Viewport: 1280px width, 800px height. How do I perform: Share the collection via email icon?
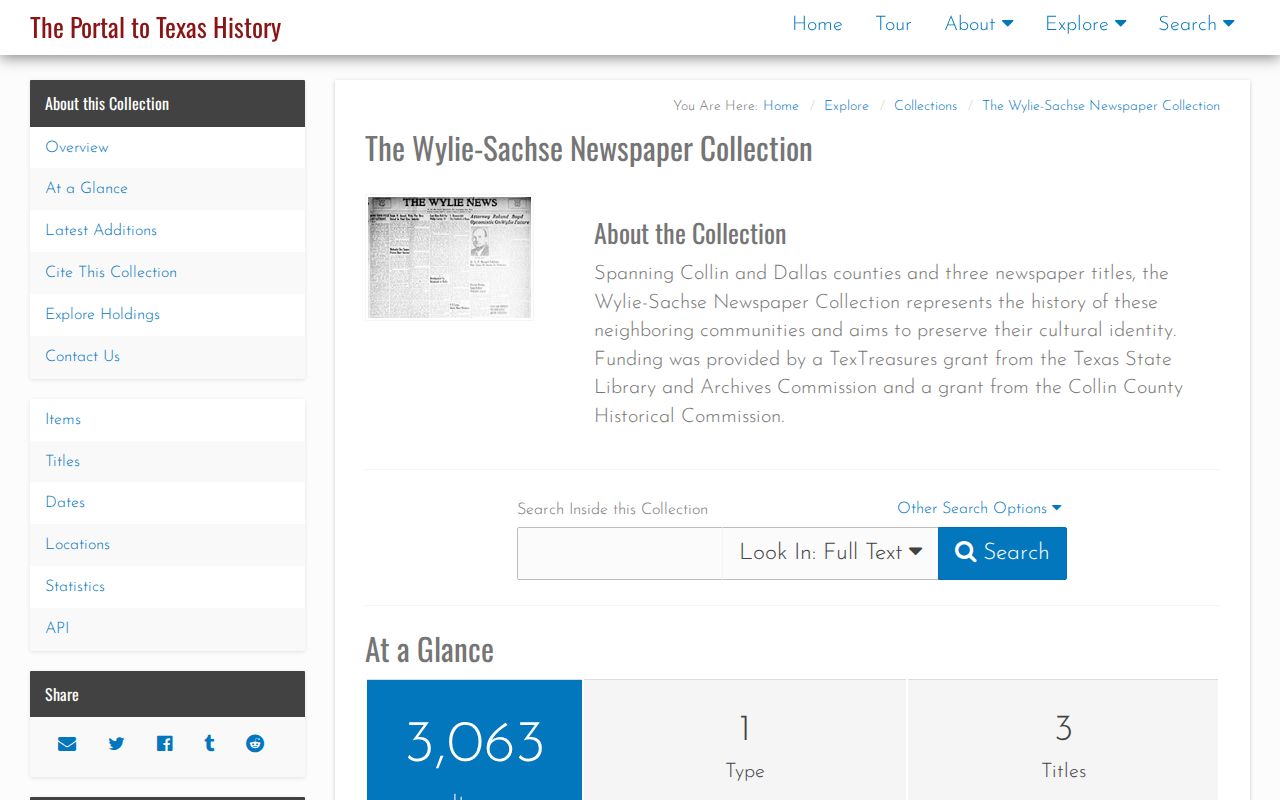coord(67,744)
